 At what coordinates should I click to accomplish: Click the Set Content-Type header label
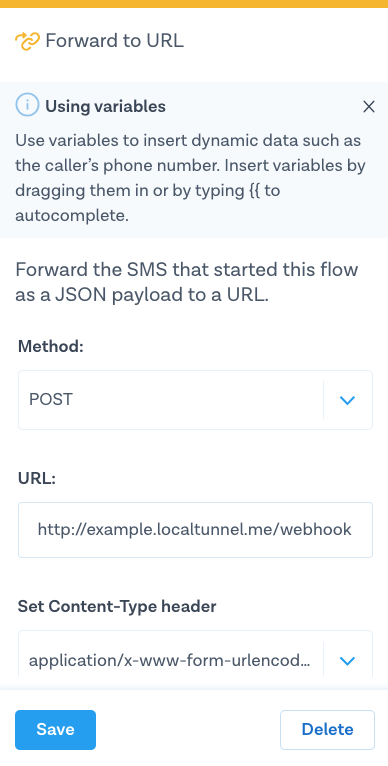[x=117, y=606]
